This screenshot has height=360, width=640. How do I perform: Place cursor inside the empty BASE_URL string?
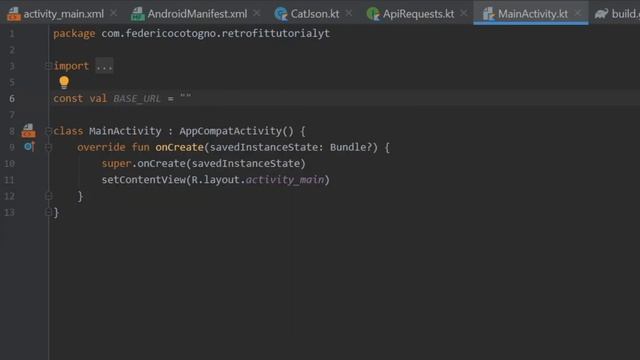186,98
